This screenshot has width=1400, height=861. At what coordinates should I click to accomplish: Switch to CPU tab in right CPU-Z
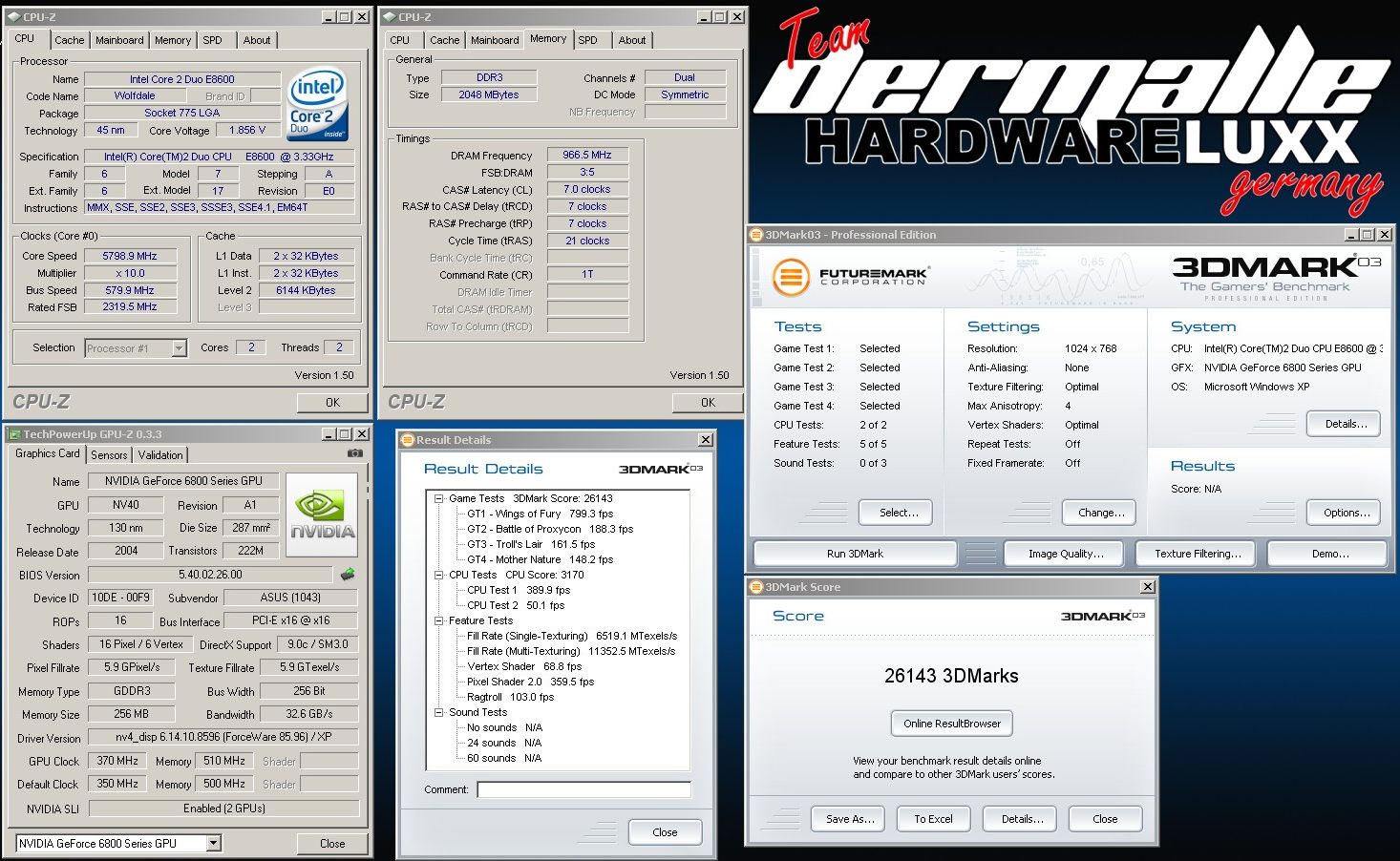coord(400,40)
